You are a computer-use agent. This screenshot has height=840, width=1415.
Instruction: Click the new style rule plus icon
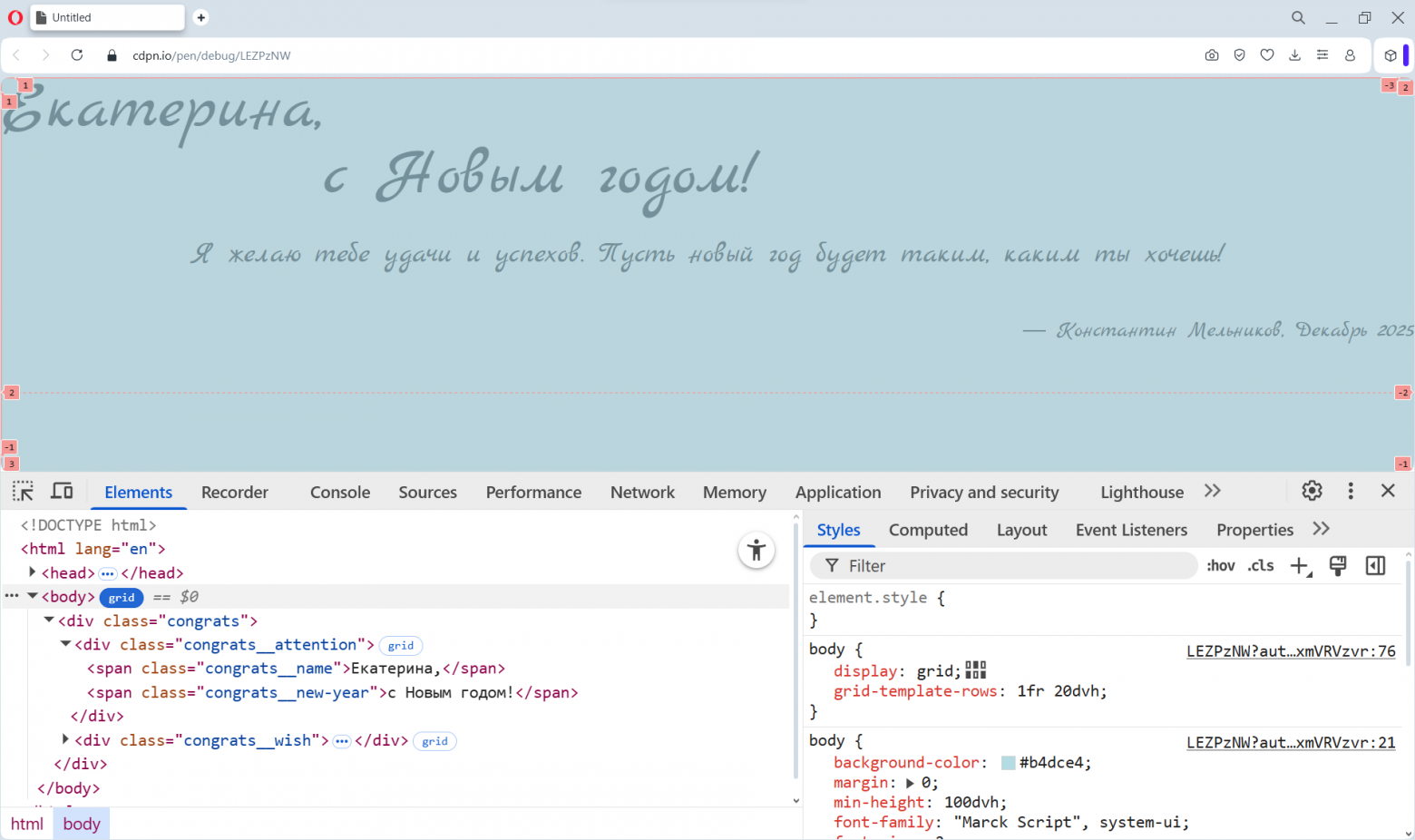tap(1300, 566)
